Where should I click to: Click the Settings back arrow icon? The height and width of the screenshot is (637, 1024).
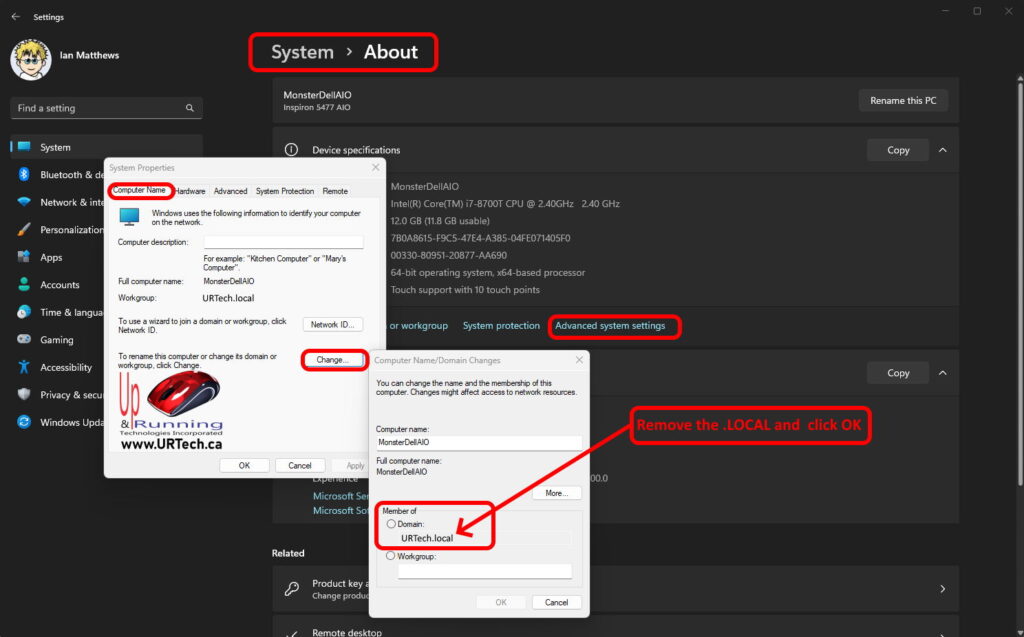[15, 17]
